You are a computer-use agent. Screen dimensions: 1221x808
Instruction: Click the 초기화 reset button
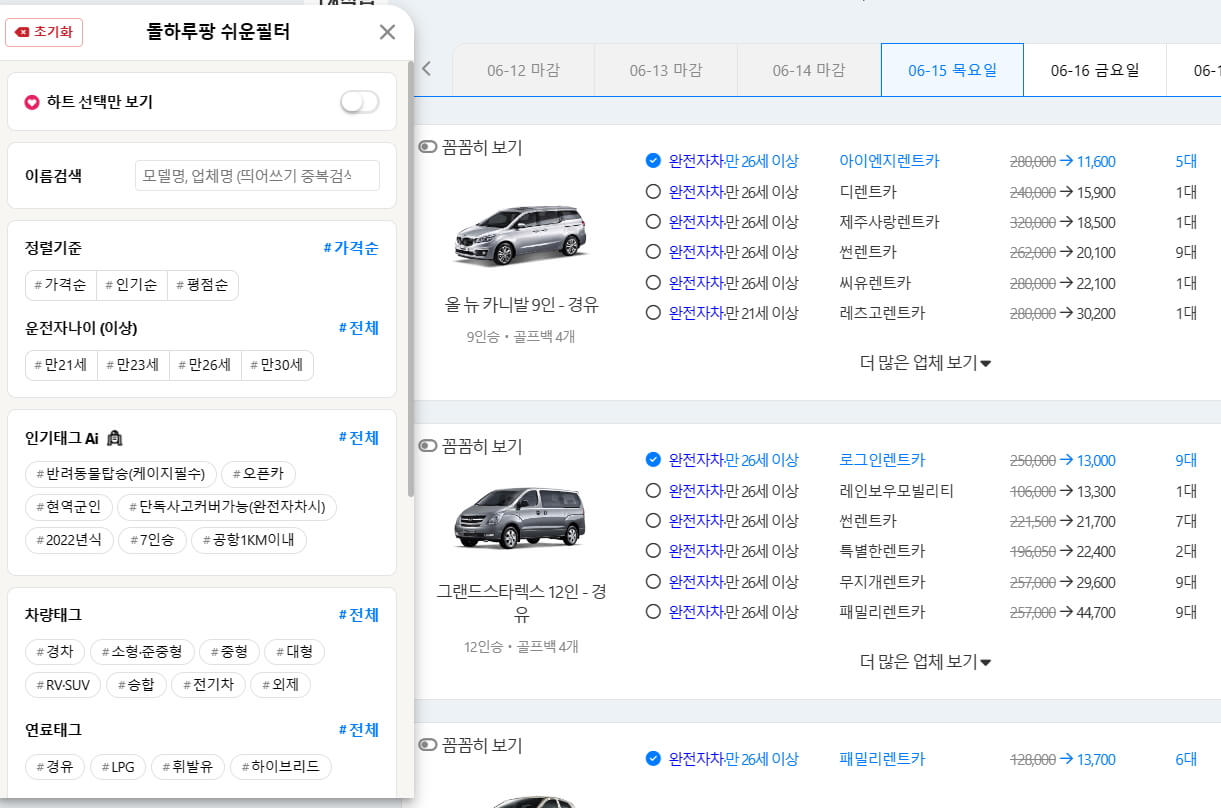44,32
